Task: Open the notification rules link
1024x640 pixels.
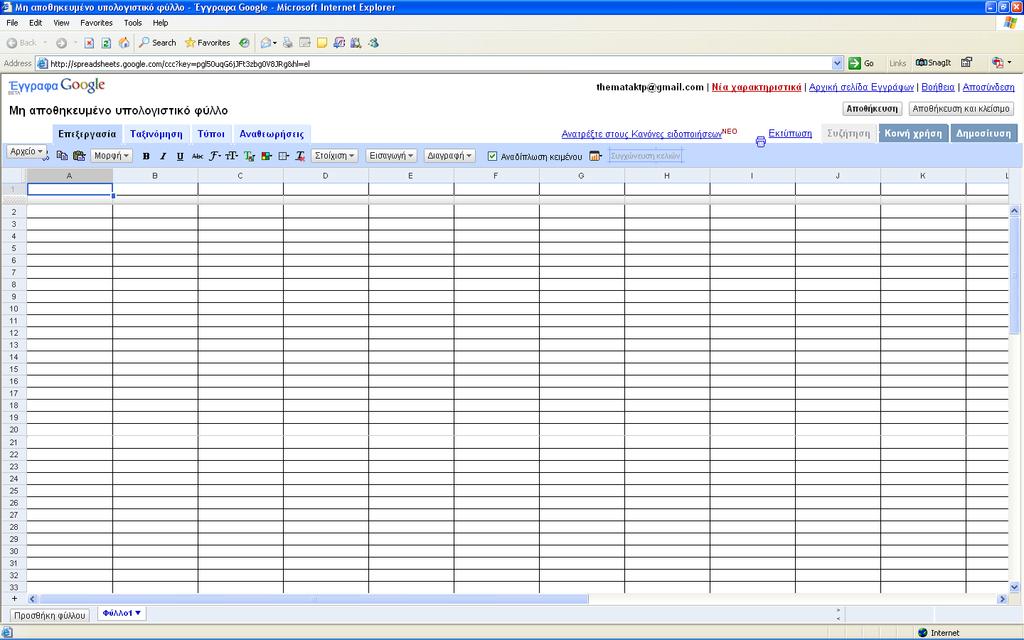Action: [641, 134]
